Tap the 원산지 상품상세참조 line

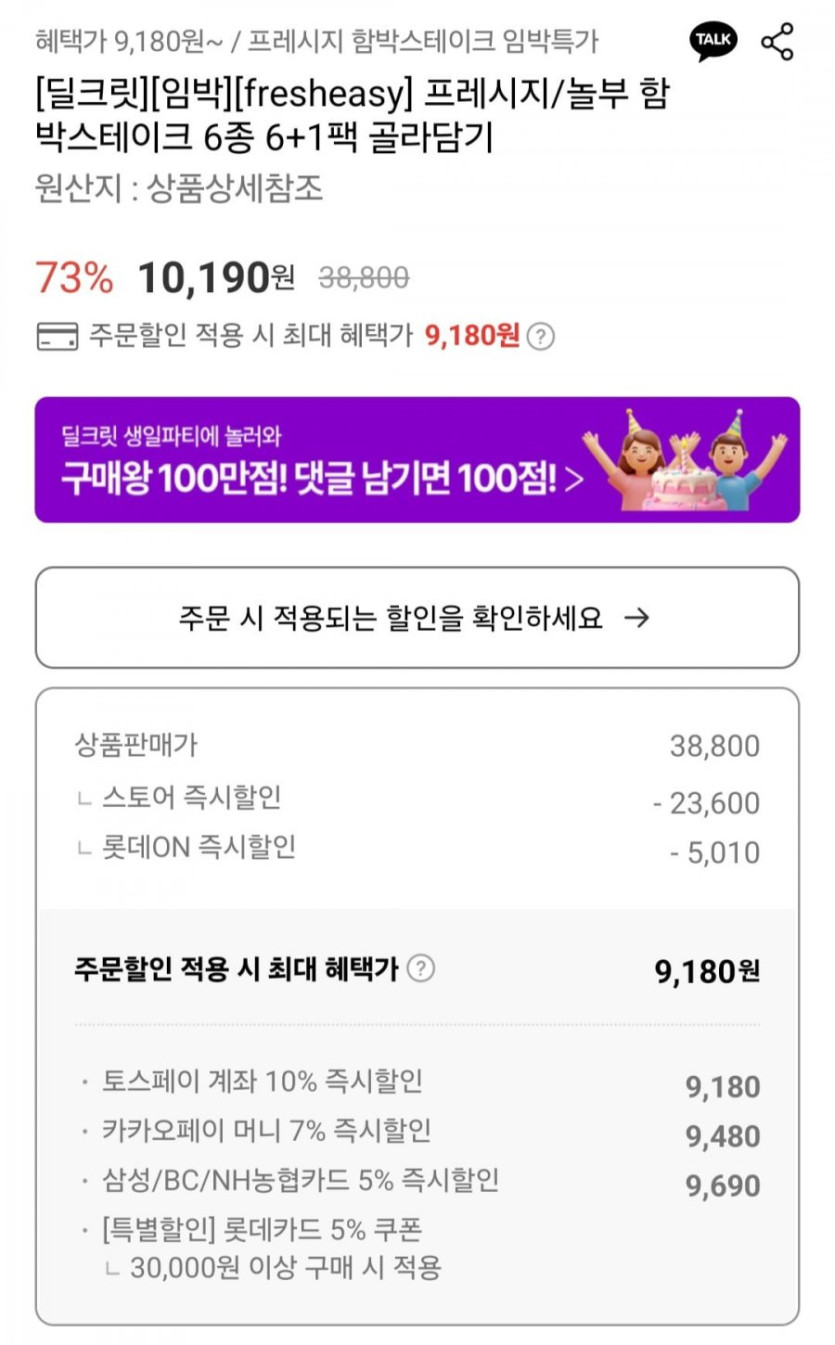tap(179, 189)
